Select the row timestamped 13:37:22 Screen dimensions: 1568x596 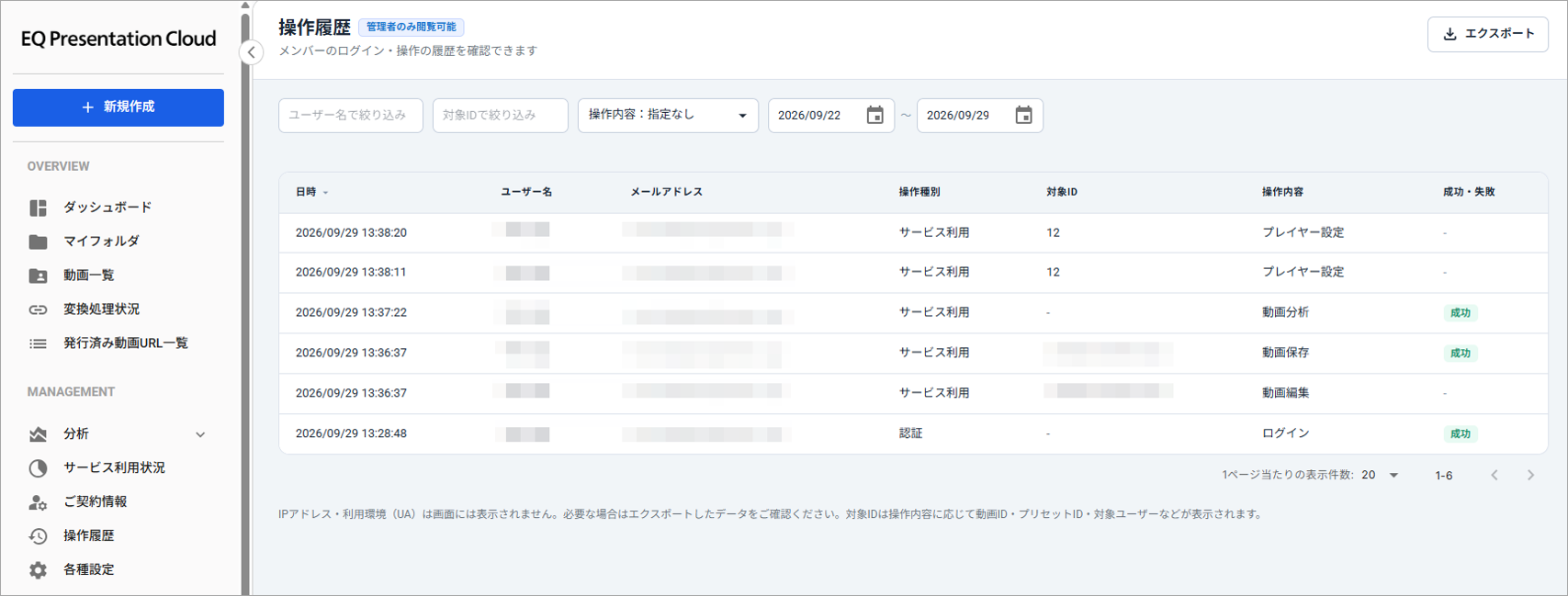(913, 312)
